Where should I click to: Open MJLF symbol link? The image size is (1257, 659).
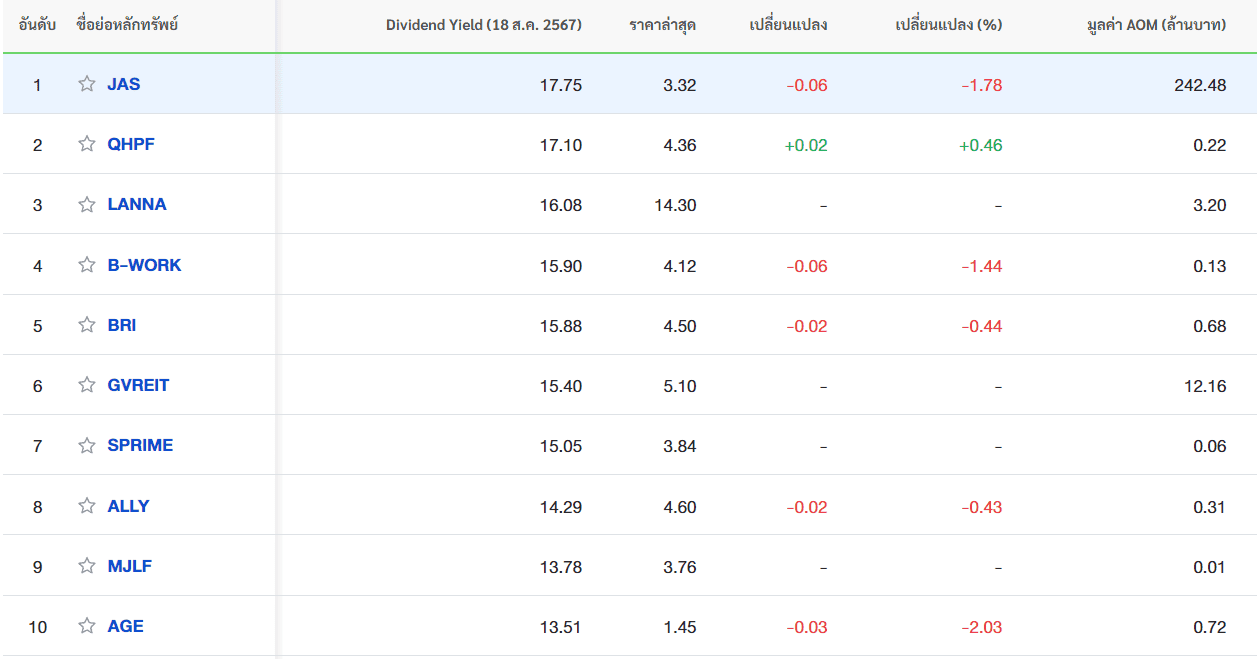(130, 566)
